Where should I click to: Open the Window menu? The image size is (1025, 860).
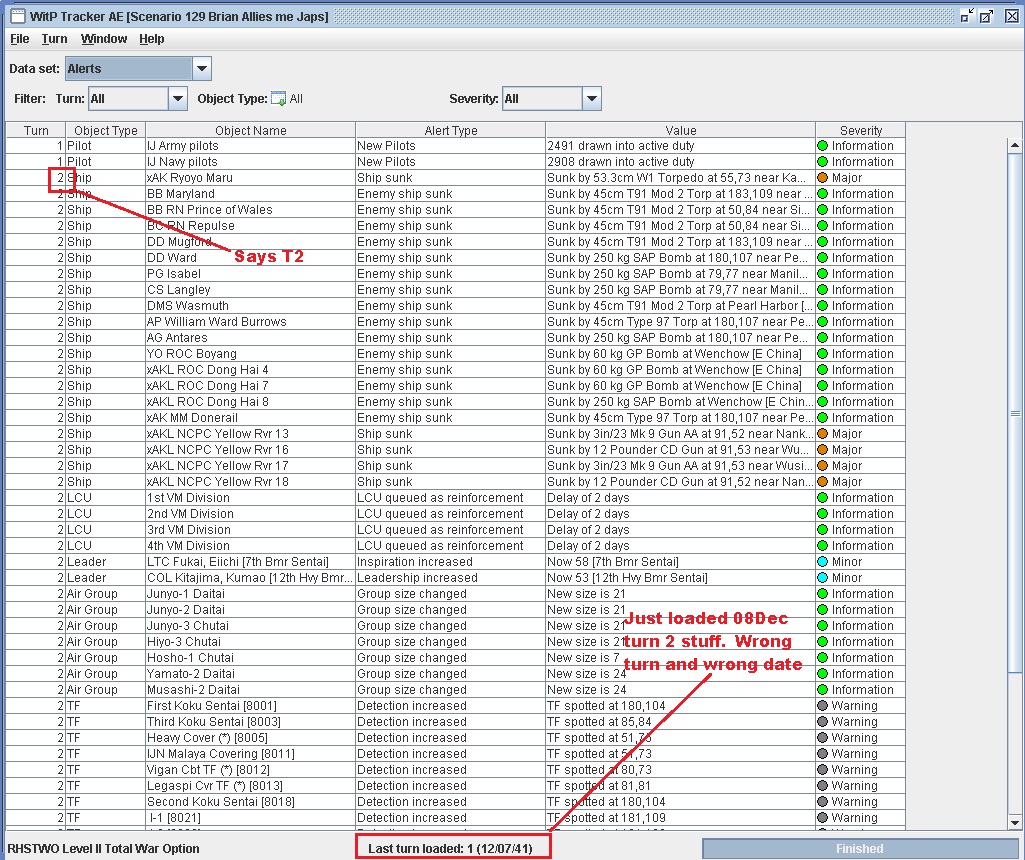tap(104, 39)
